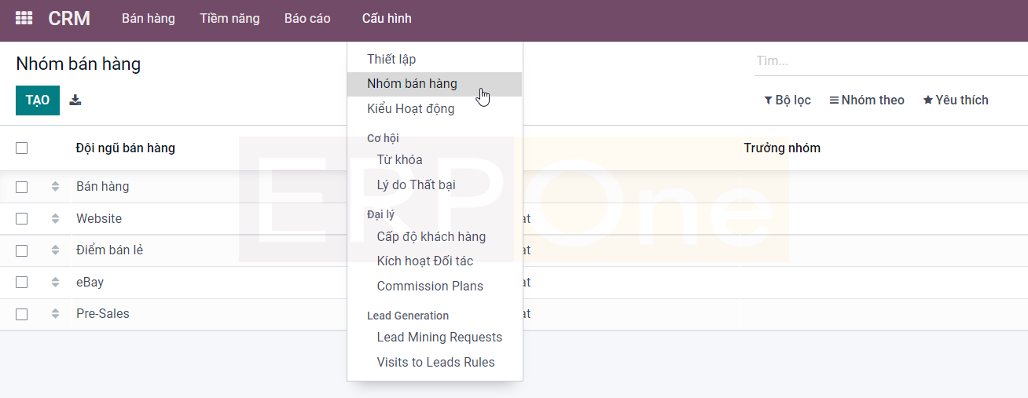Click the reorder handle for Điểm bán lẻ
Image resolution: width=1028 pixels, height=398 pixels.
click(55, 250)
